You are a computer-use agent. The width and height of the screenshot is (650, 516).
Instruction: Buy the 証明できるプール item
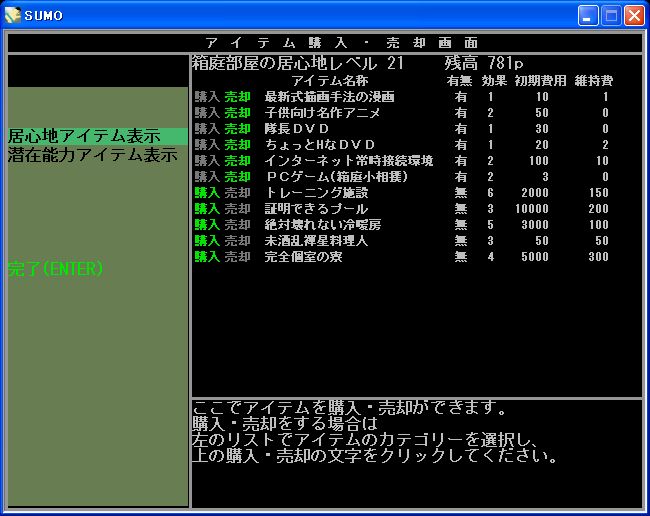(x=206, y=209)
